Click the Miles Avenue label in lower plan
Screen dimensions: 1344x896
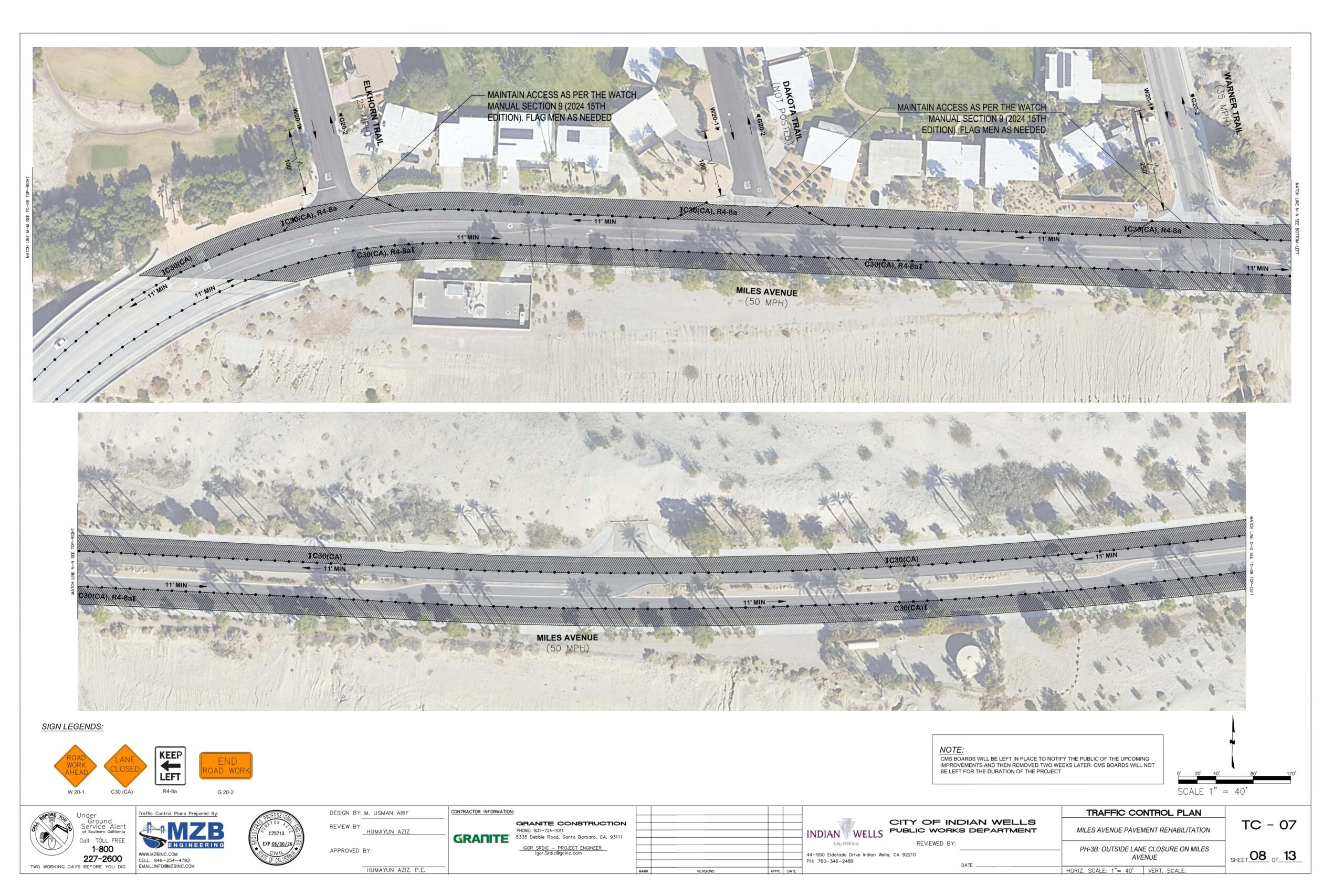pyautogui.click(x=567, y=638)
